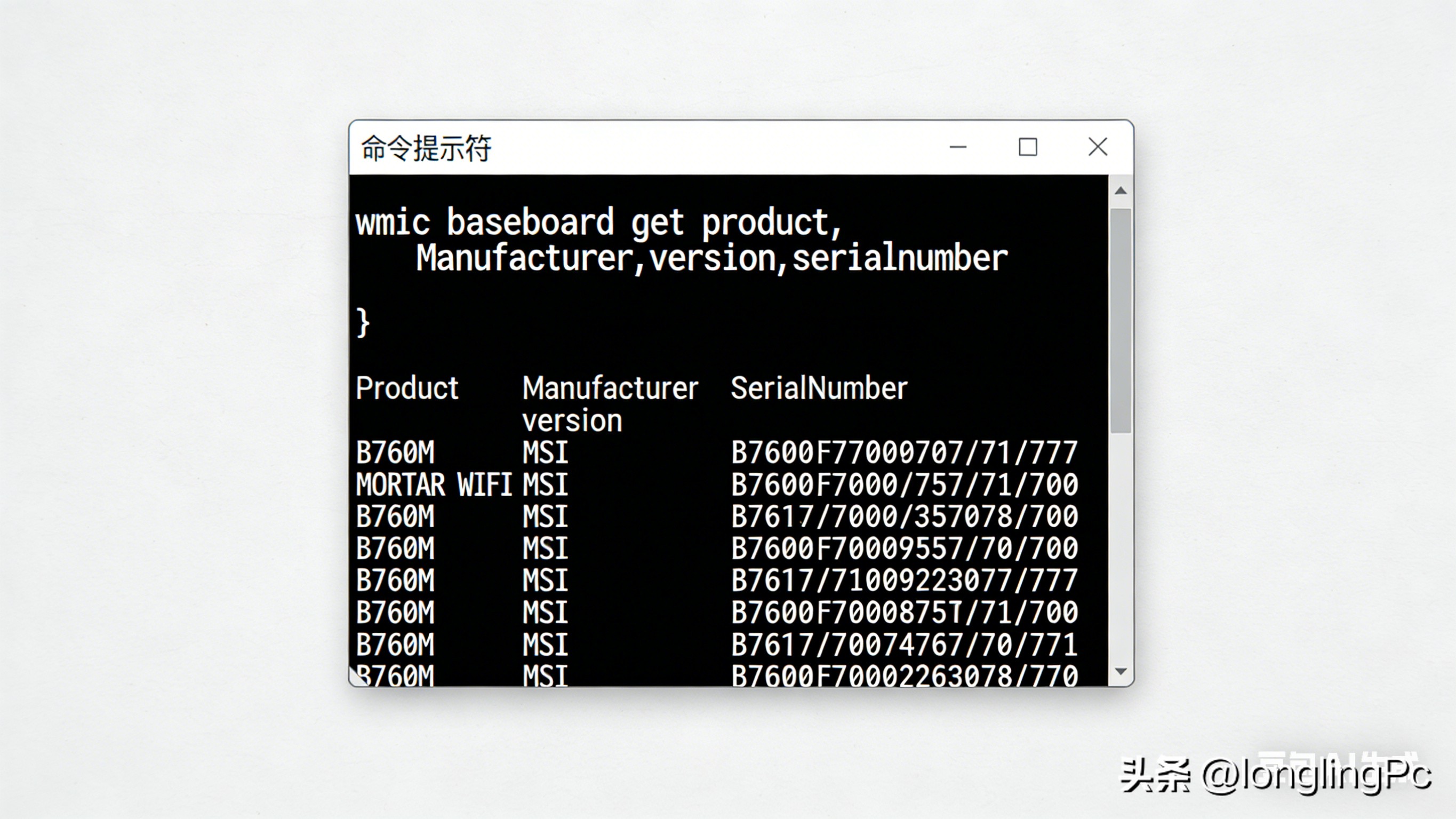Click the Product column header

pyautogui.click(x=407, y=388)
